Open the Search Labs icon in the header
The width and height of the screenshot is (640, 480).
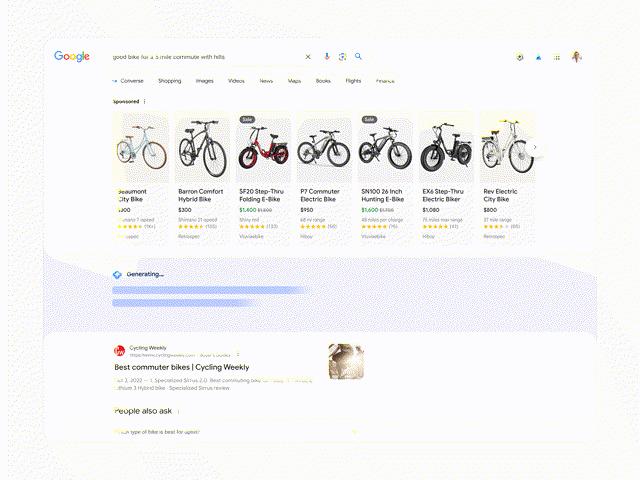pyautogui.click(x=520, y=58)
